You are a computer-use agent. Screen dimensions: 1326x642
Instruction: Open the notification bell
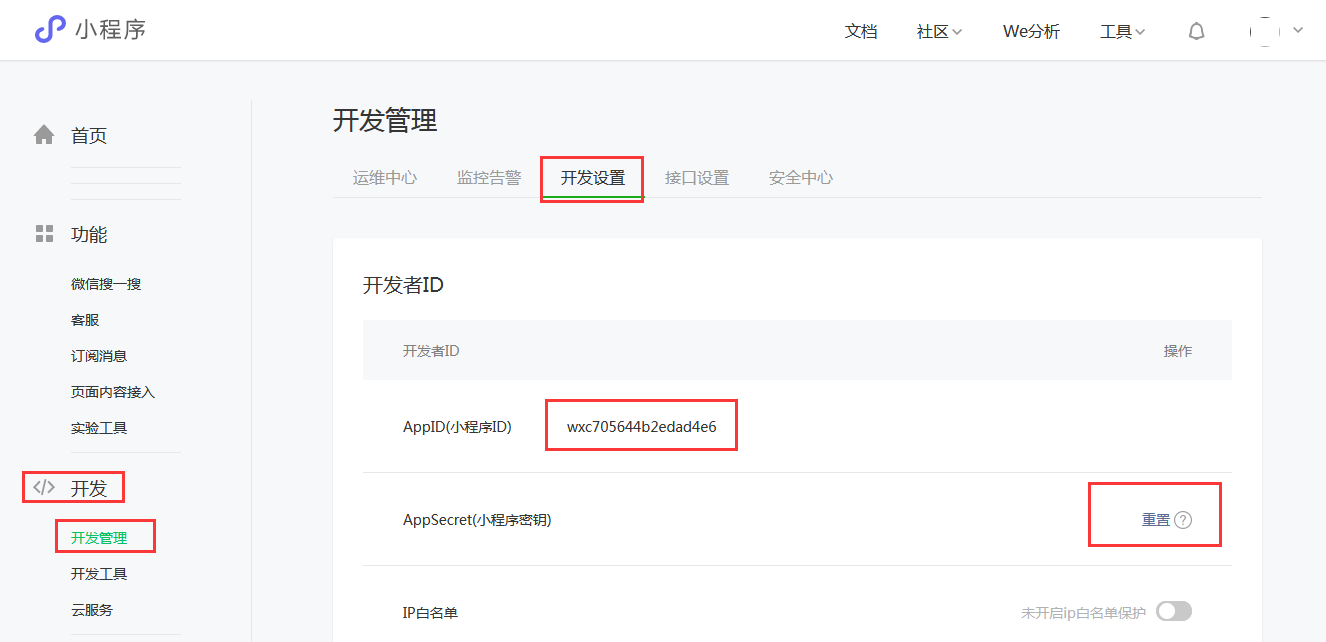[1196, 32]
